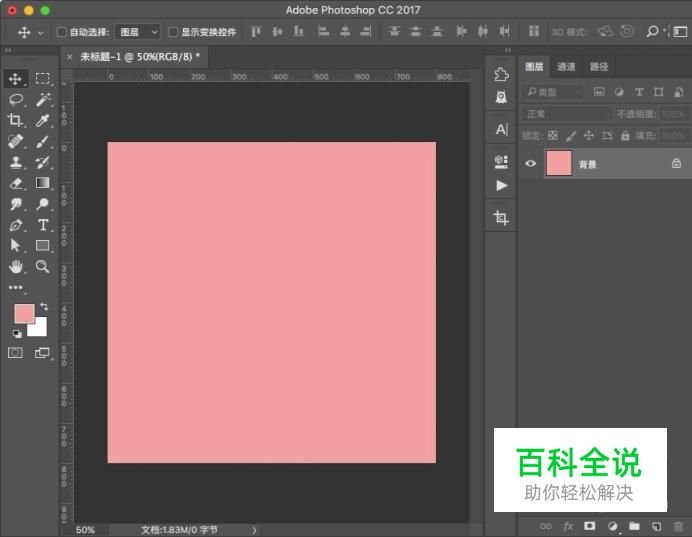Enable the 显示变换控件 checkbox
The image size is (692, 537).
point(173,32)
